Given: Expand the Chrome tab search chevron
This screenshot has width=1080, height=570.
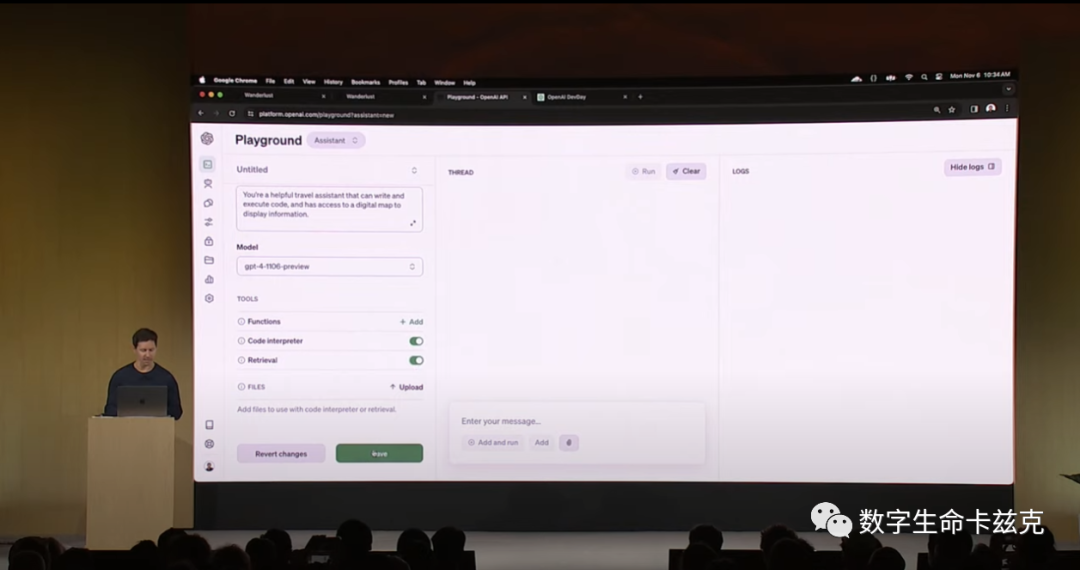Looking at the screenshot, I should coord(1008,89).
